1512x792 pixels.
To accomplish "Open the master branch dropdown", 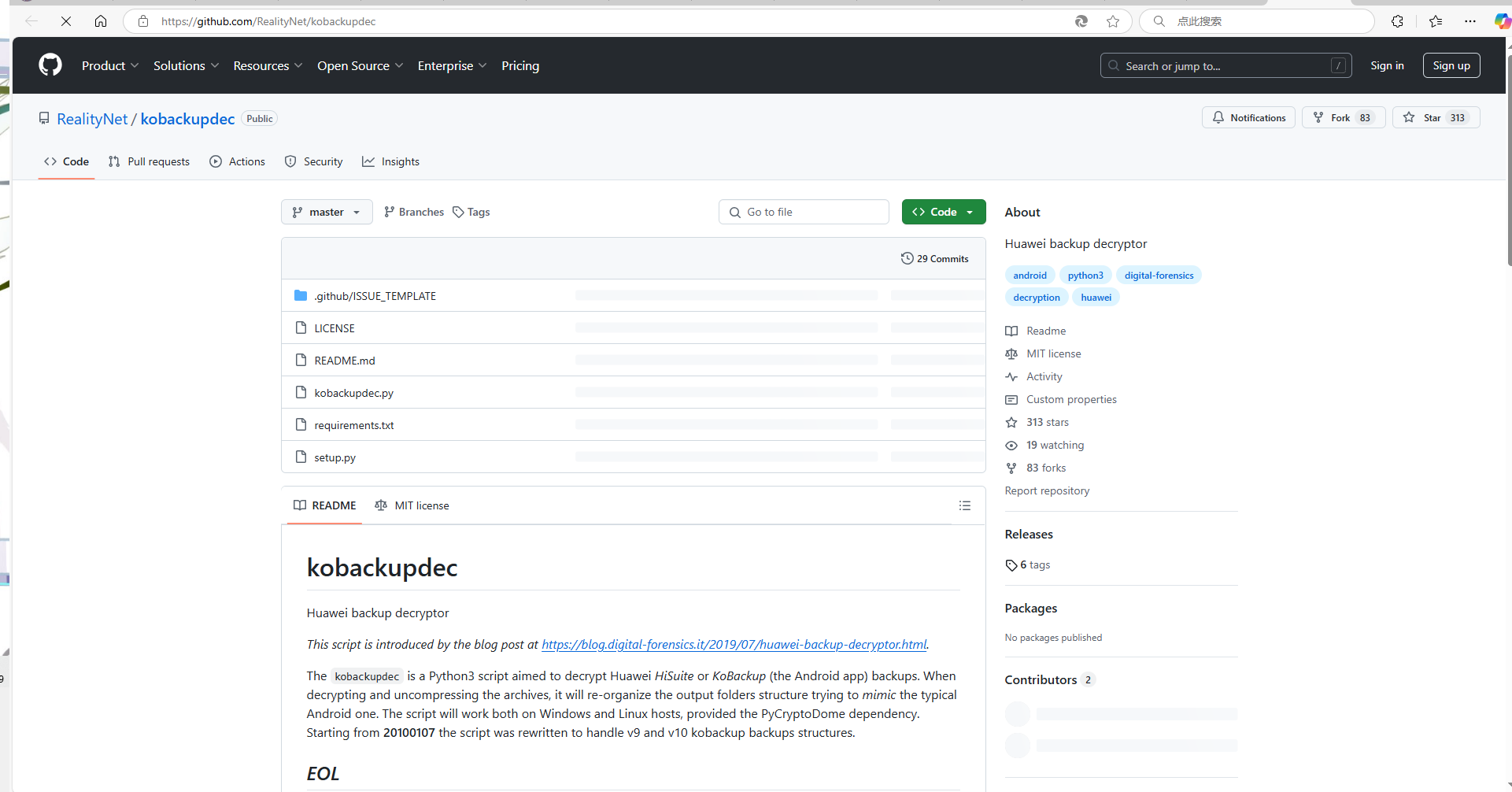I will click(x=327, y=212).
